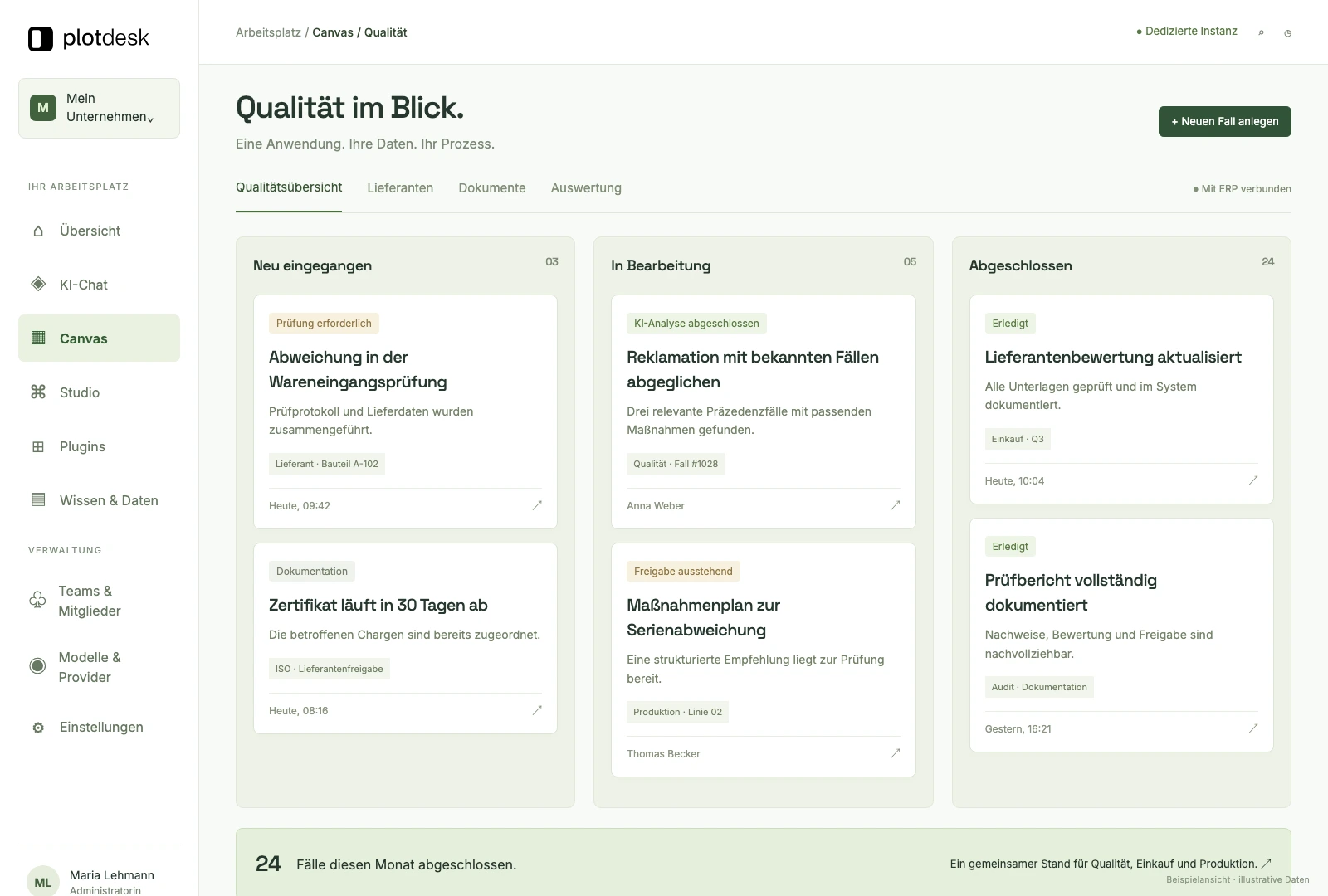Follow the gemeinsamer Stand für Qualität link
This screenshot has height=896, width=1328.
[x=1111, y=864]
